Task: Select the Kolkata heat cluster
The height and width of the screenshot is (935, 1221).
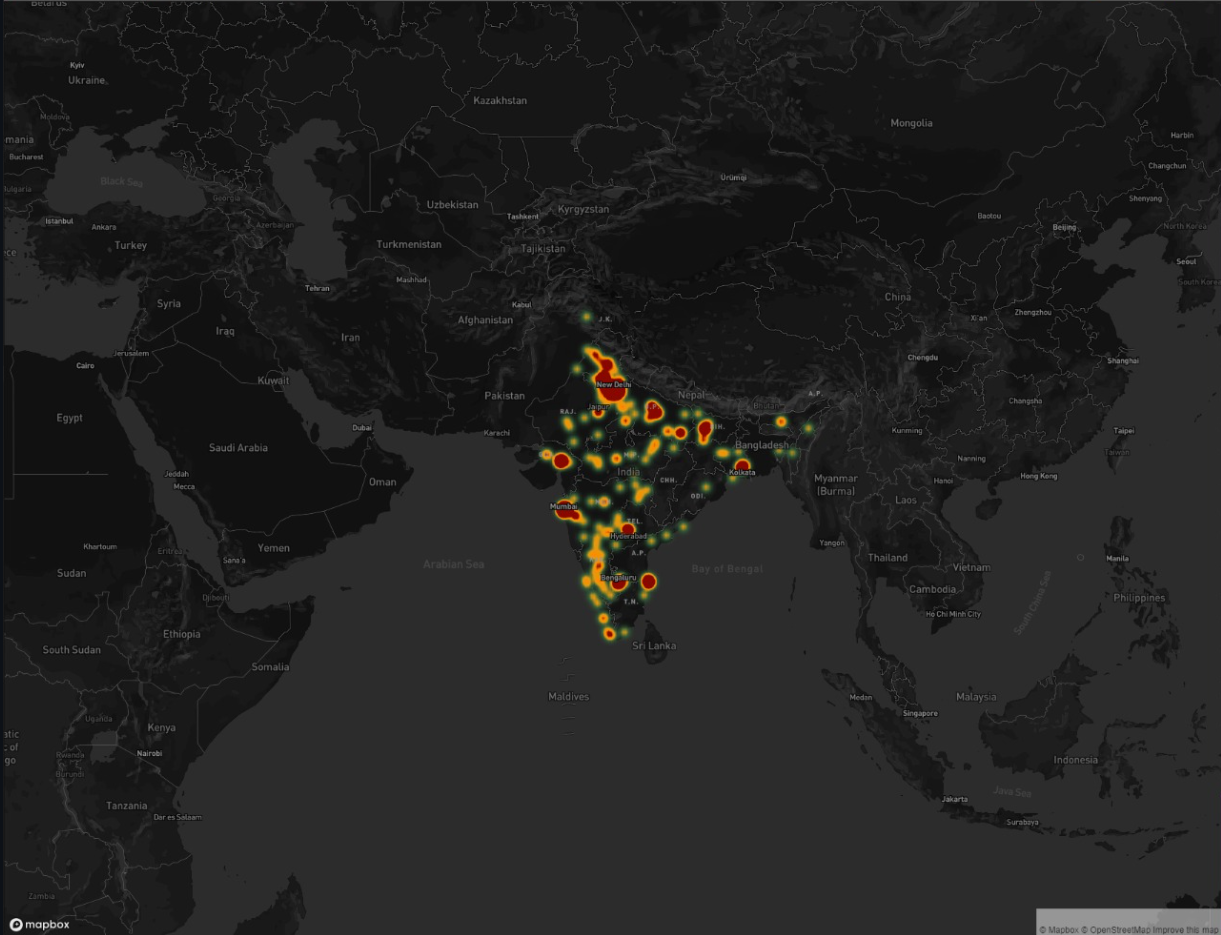Action: pos(742,464)
